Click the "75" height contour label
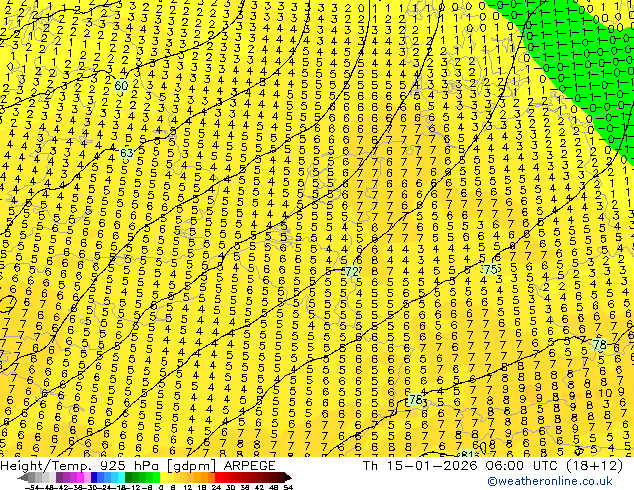 [490, 269]
